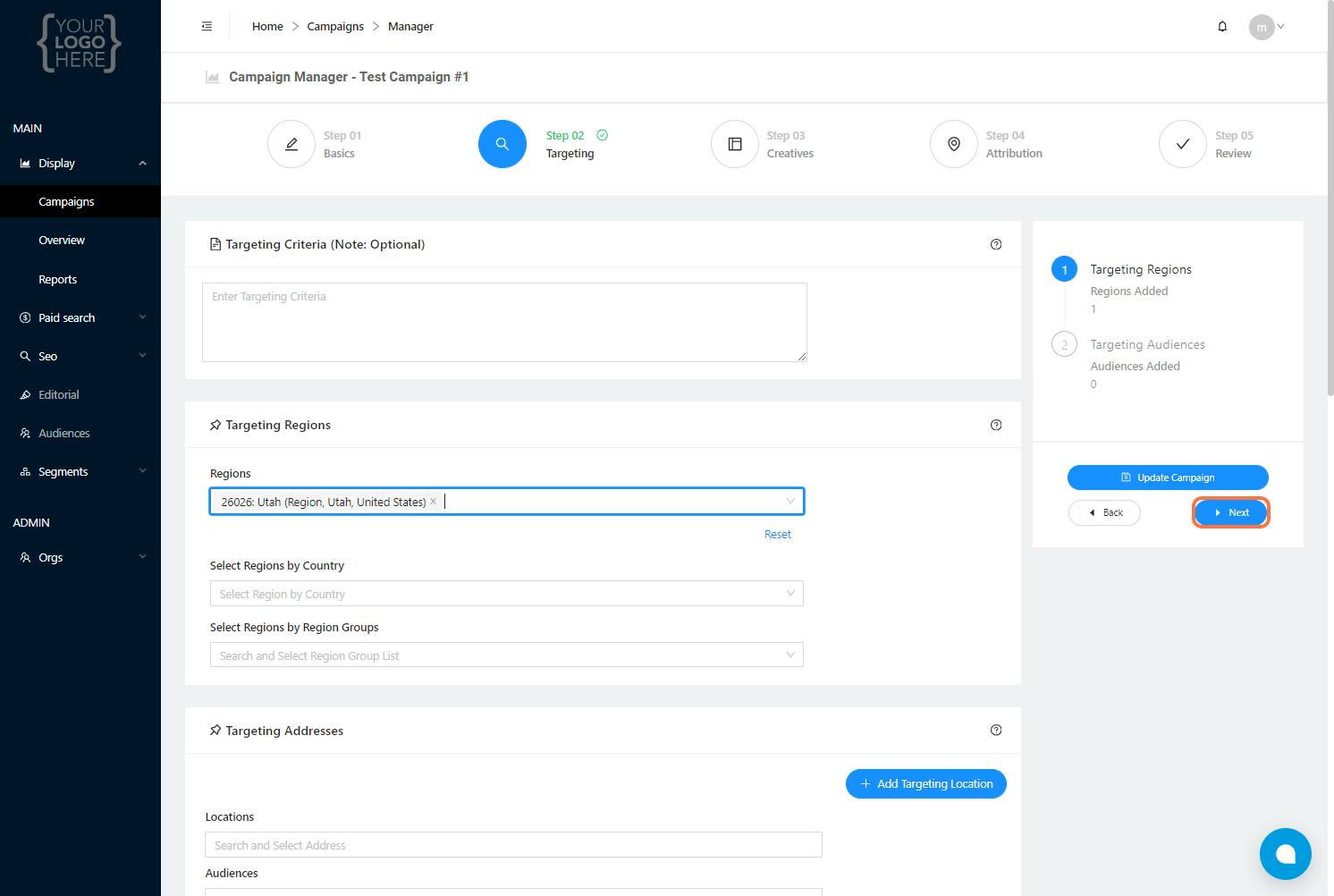The height and width of the screenshot is (896, 1334).
Task: Click the Update Campaign button
Action: coord(1168,478)
